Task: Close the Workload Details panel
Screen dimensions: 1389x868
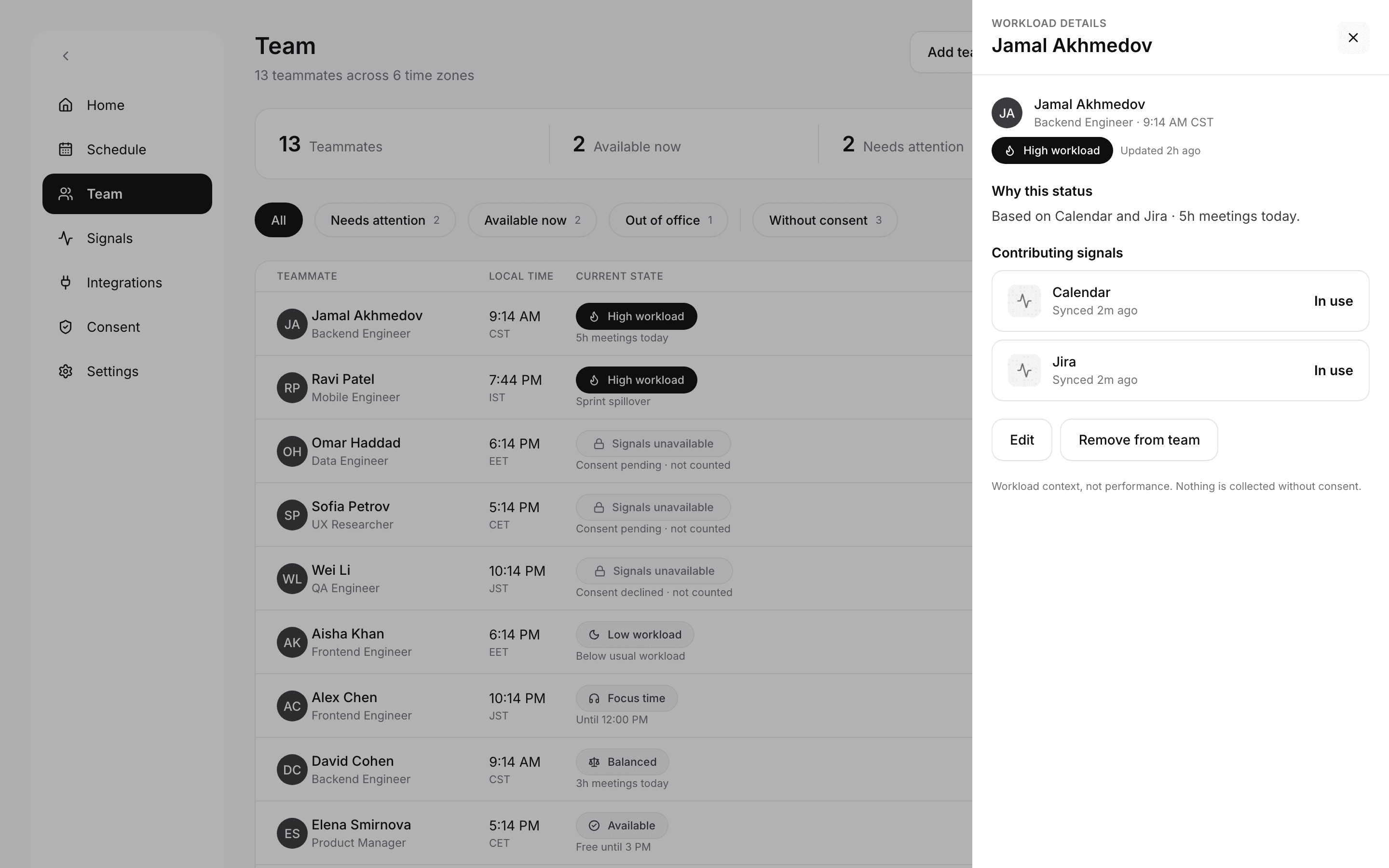Action: [1352, 38]
